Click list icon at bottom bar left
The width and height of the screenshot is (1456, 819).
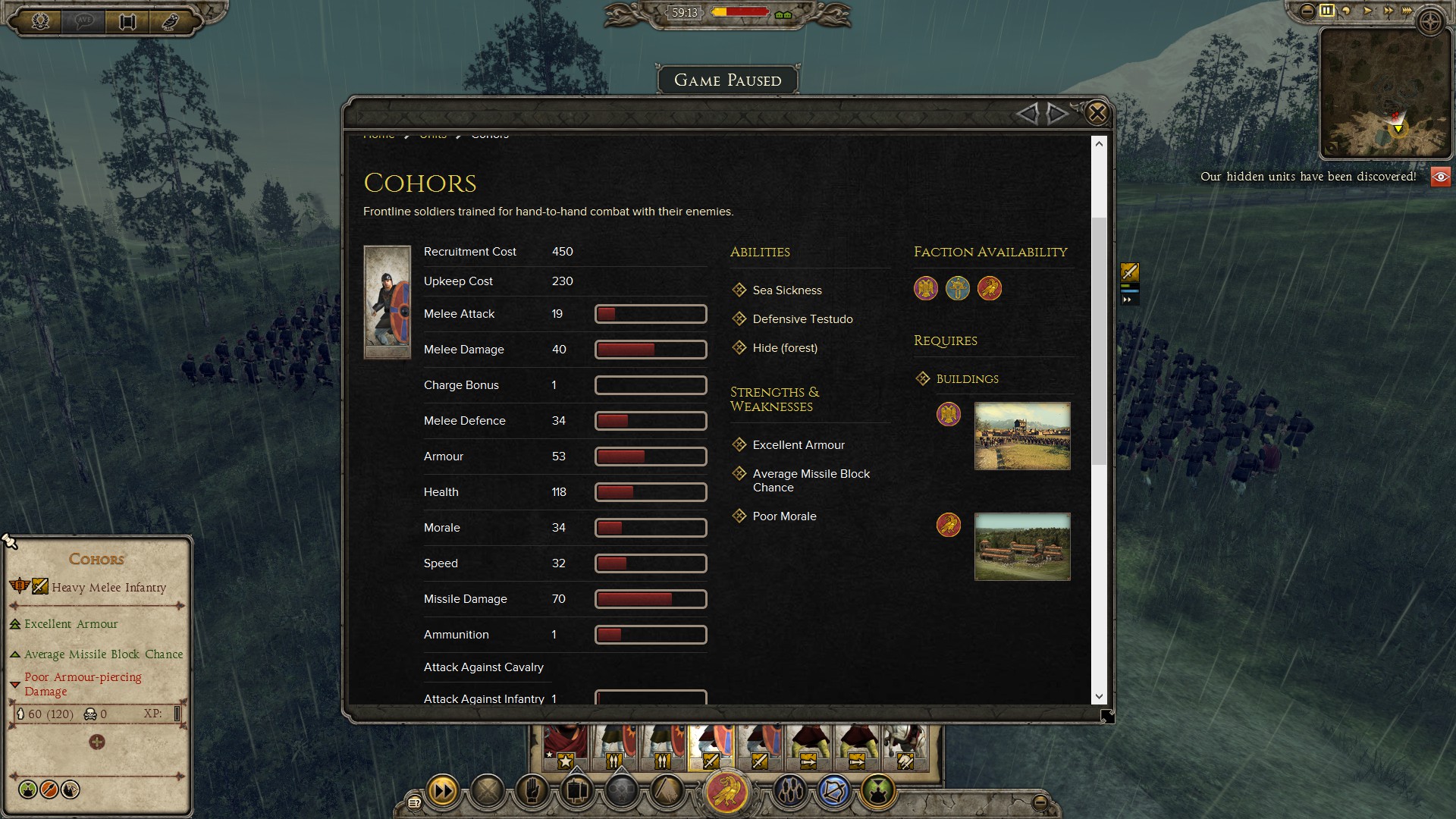tap(414, 802)
